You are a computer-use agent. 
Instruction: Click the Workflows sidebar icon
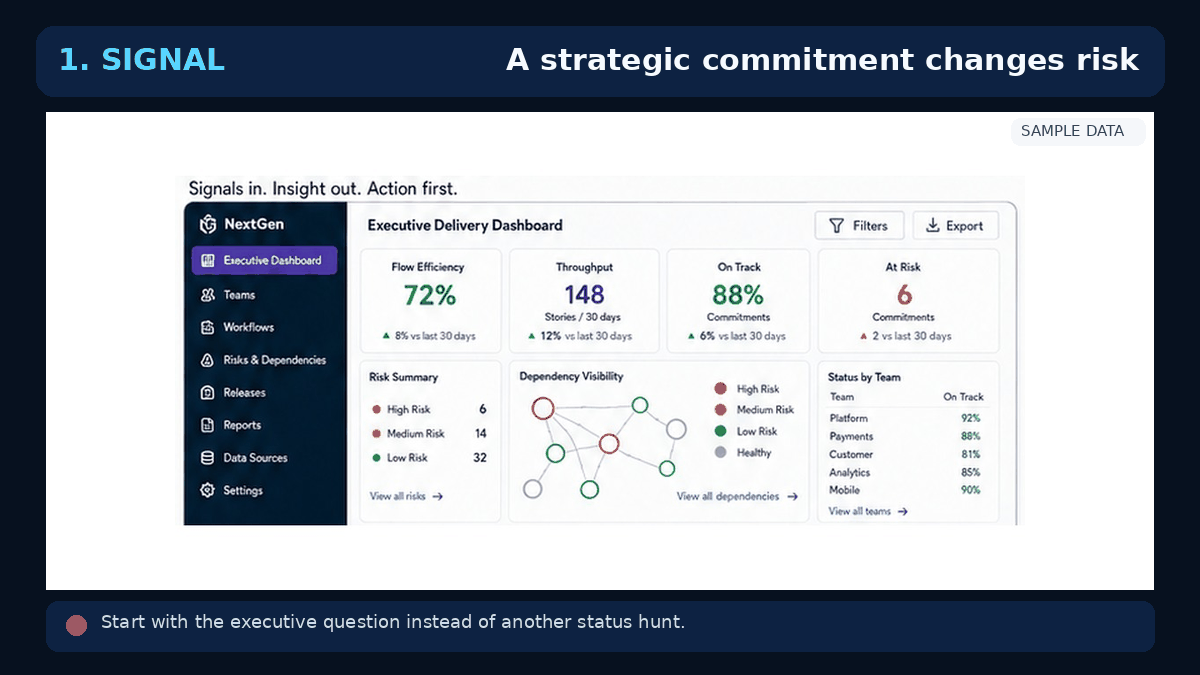click(208, 327)
